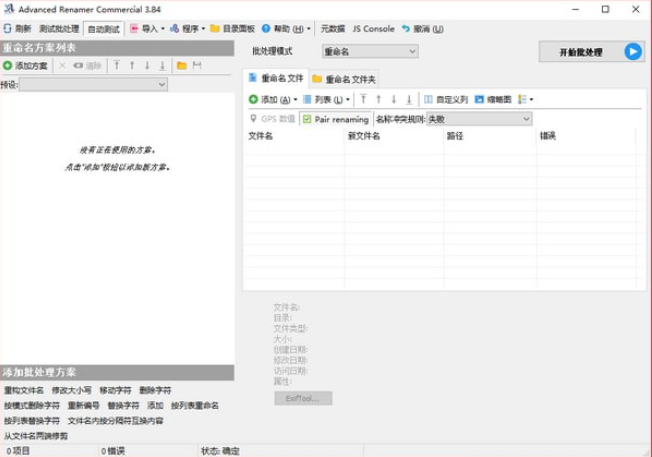Move method up in method list toolbar

click(x=132, y=65)
